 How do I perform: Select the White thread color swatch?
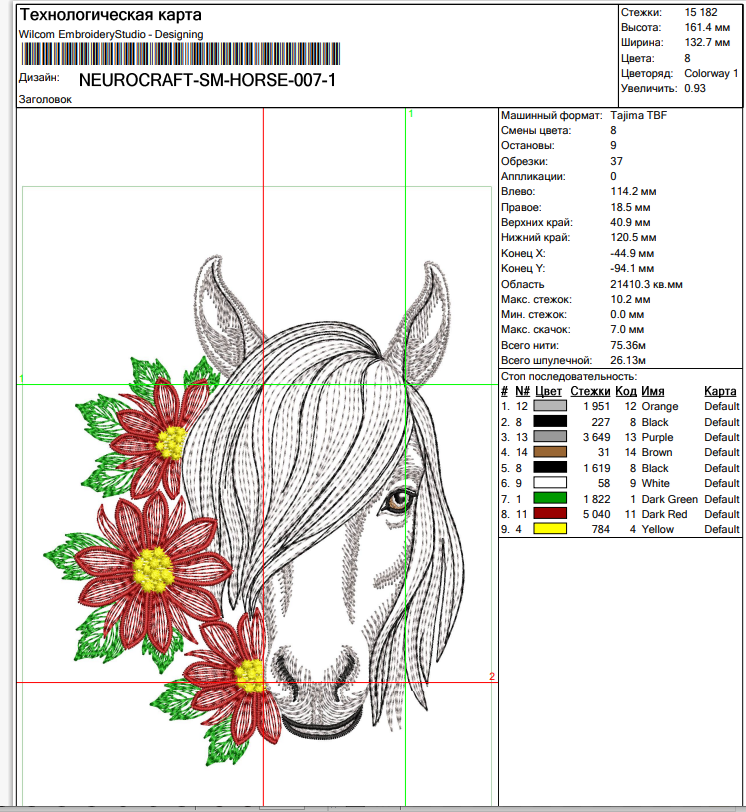[550, 483]
